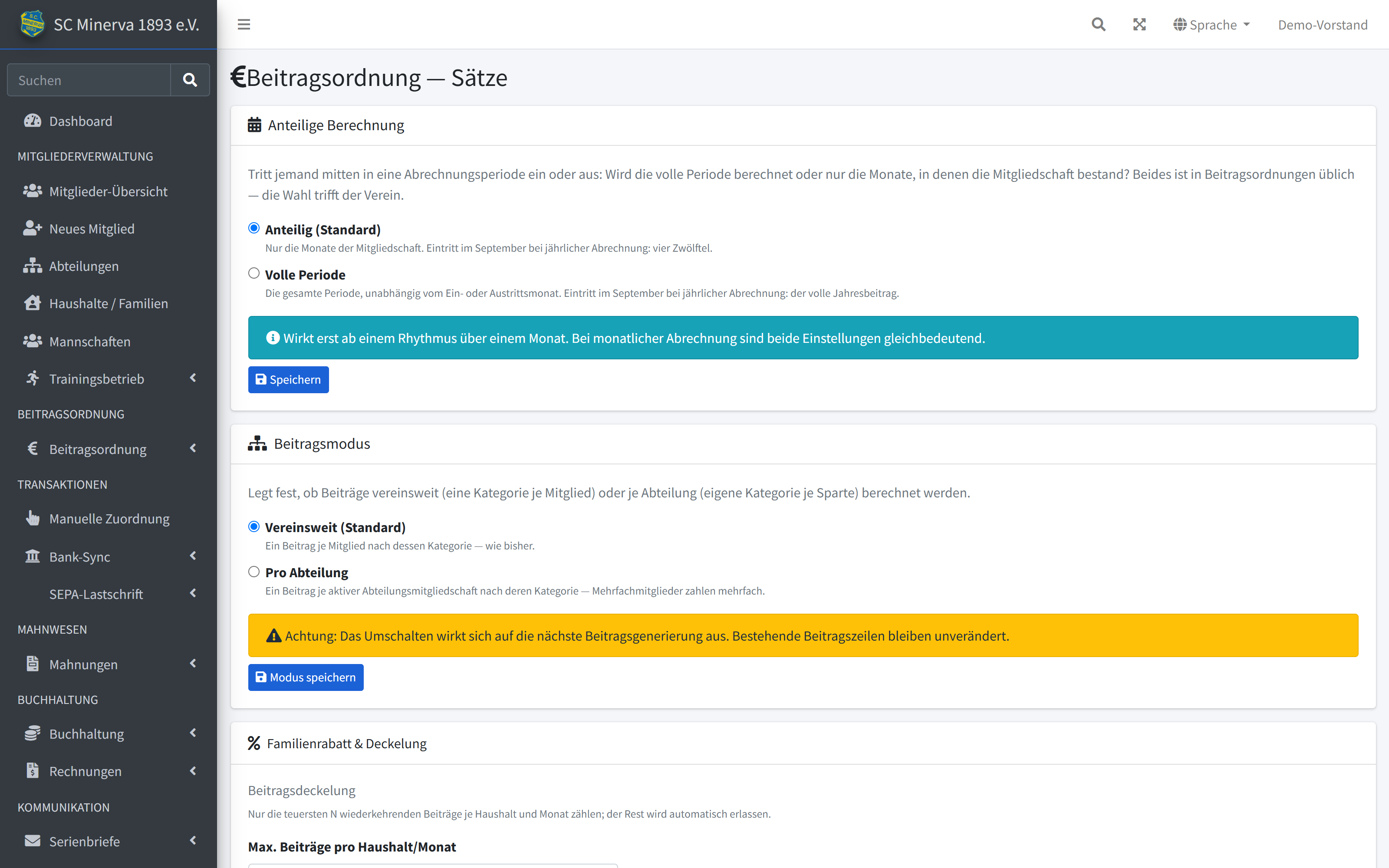Click the Manuelle Zuordnung hand pointer icon

click(x=33, y=518)
